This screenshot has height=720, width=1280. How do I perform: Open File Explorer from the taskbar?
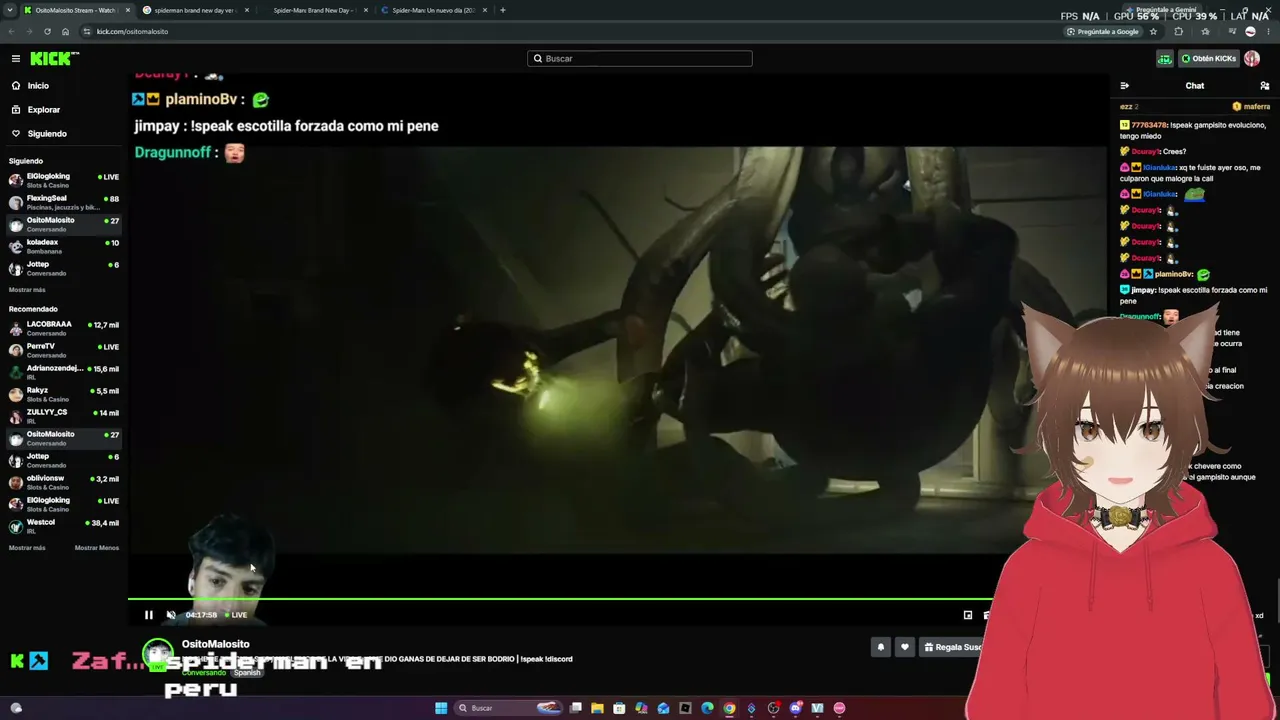[x=597, y=708]
